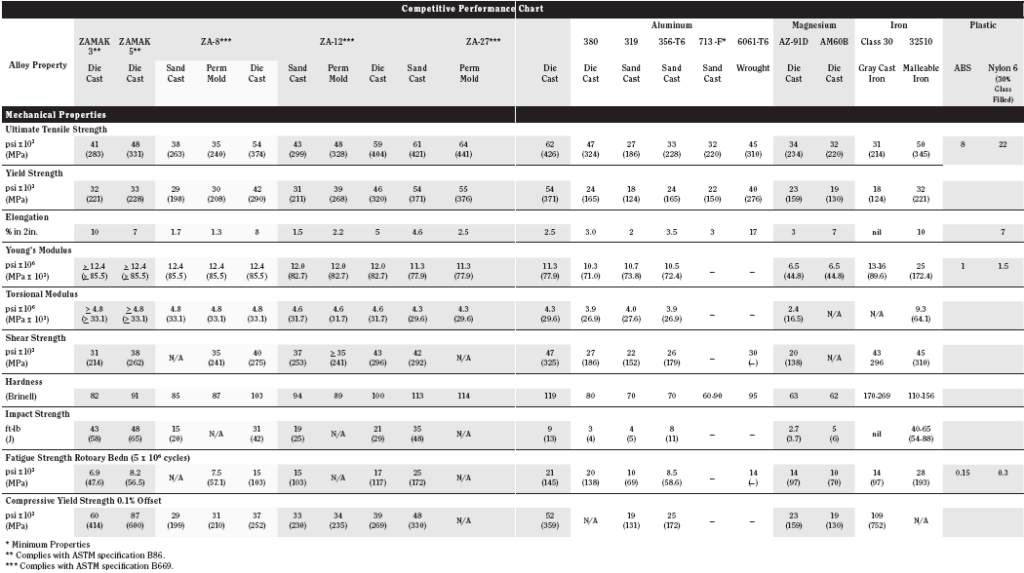Select the 'Plastic' group header
Image resolution: width=1024 pixels, height=573 pixels.
(x=983, y=24)
